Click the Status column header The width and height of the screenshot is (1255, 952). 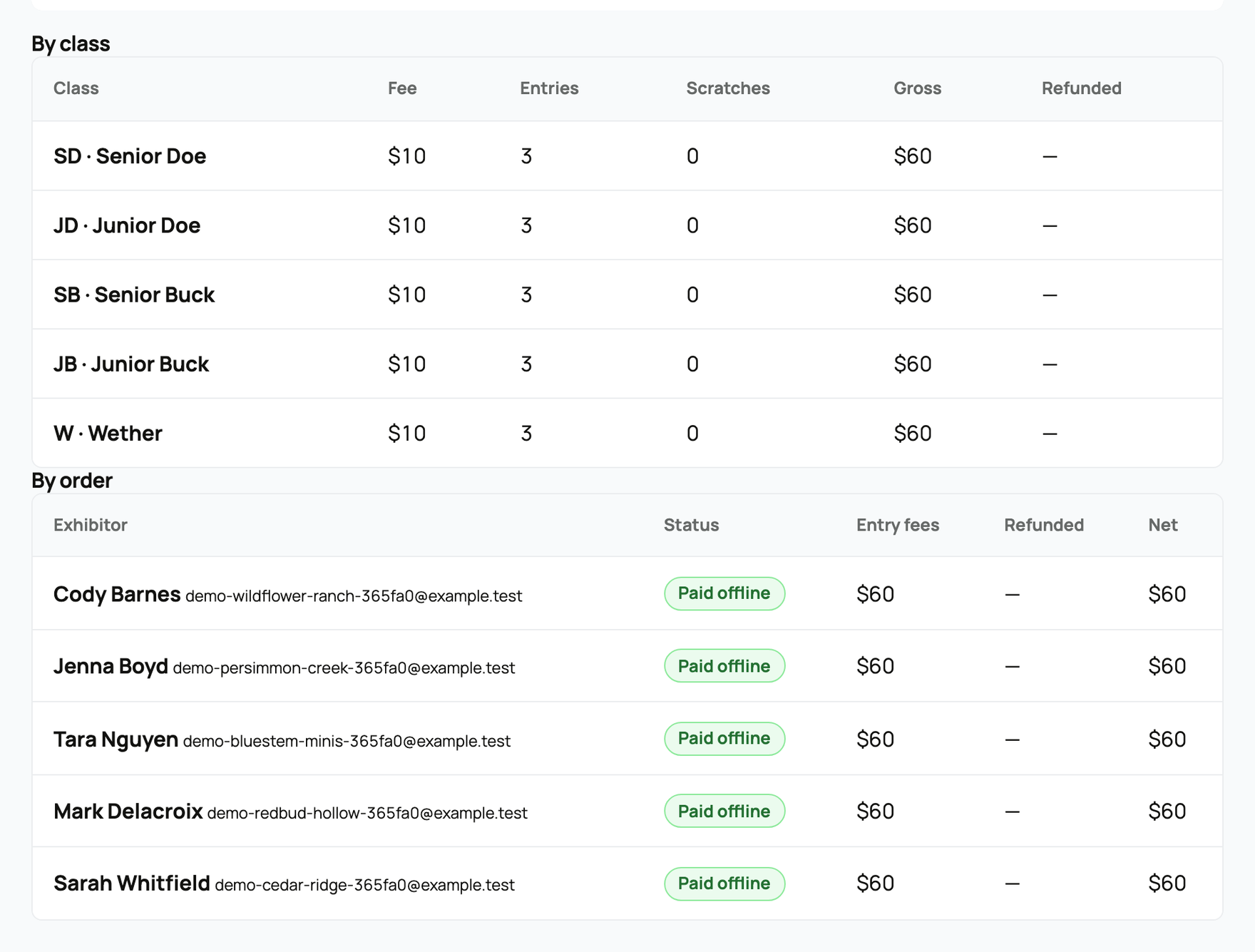pos(691,525)
